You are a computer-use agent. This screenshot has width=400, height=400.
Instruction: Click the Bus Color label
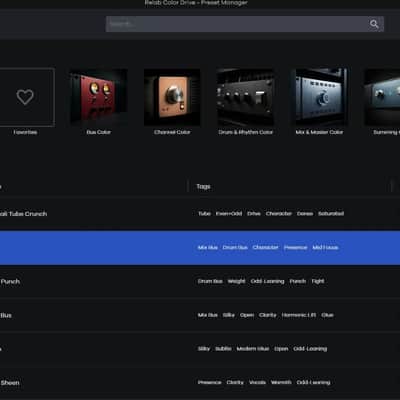click(x=99, y=132)
